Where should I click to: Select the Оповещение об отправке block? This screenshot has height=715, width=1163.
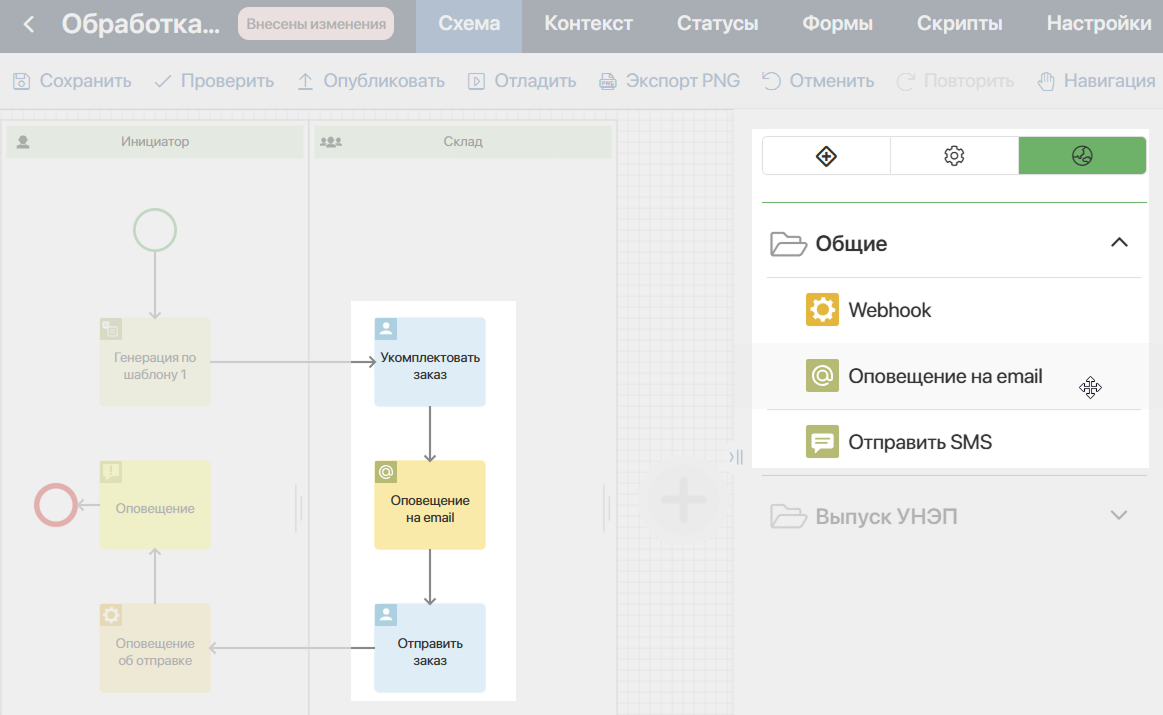tap(155, 648)
